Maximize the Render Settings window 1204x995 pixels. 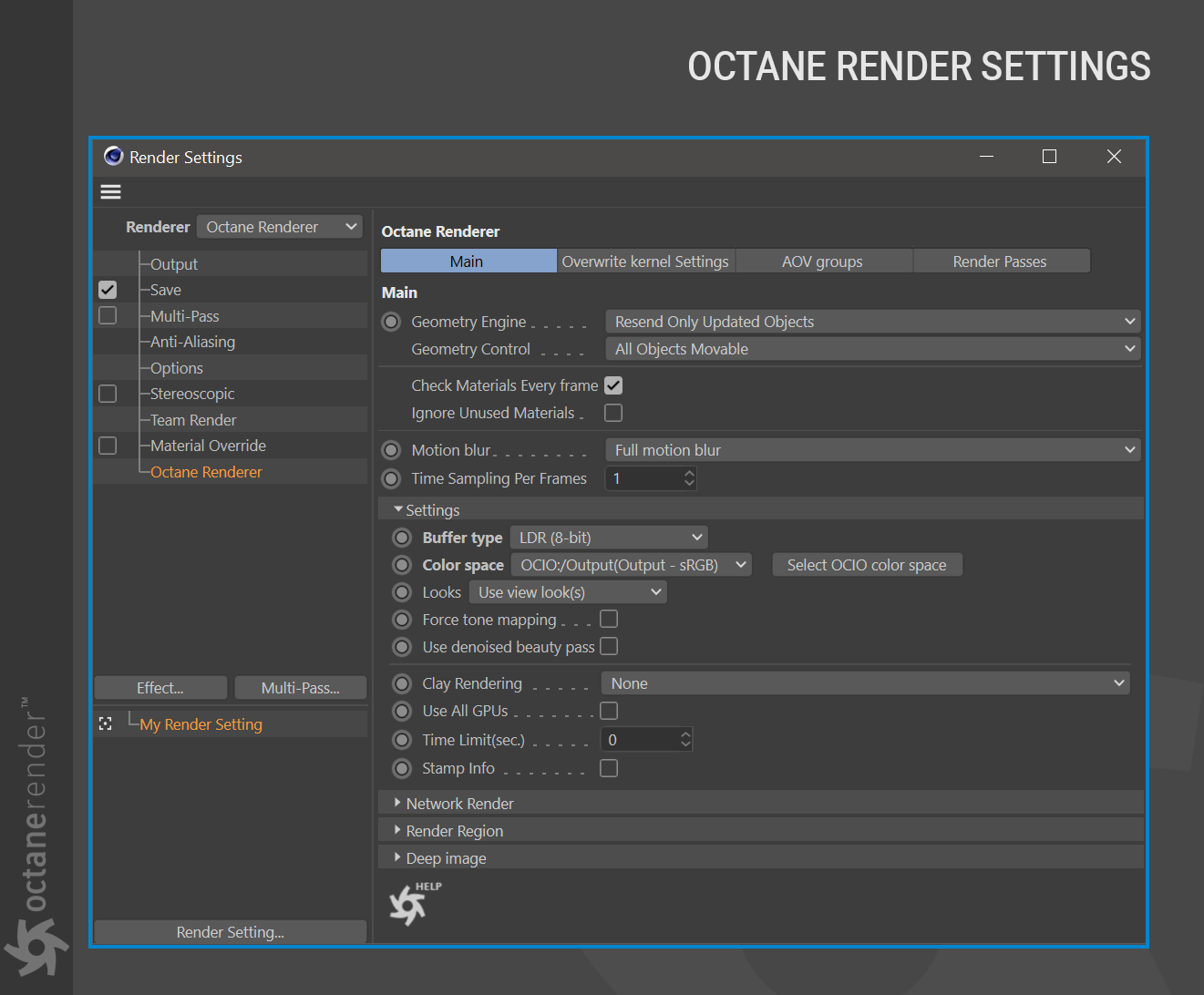coord(1049,157)
